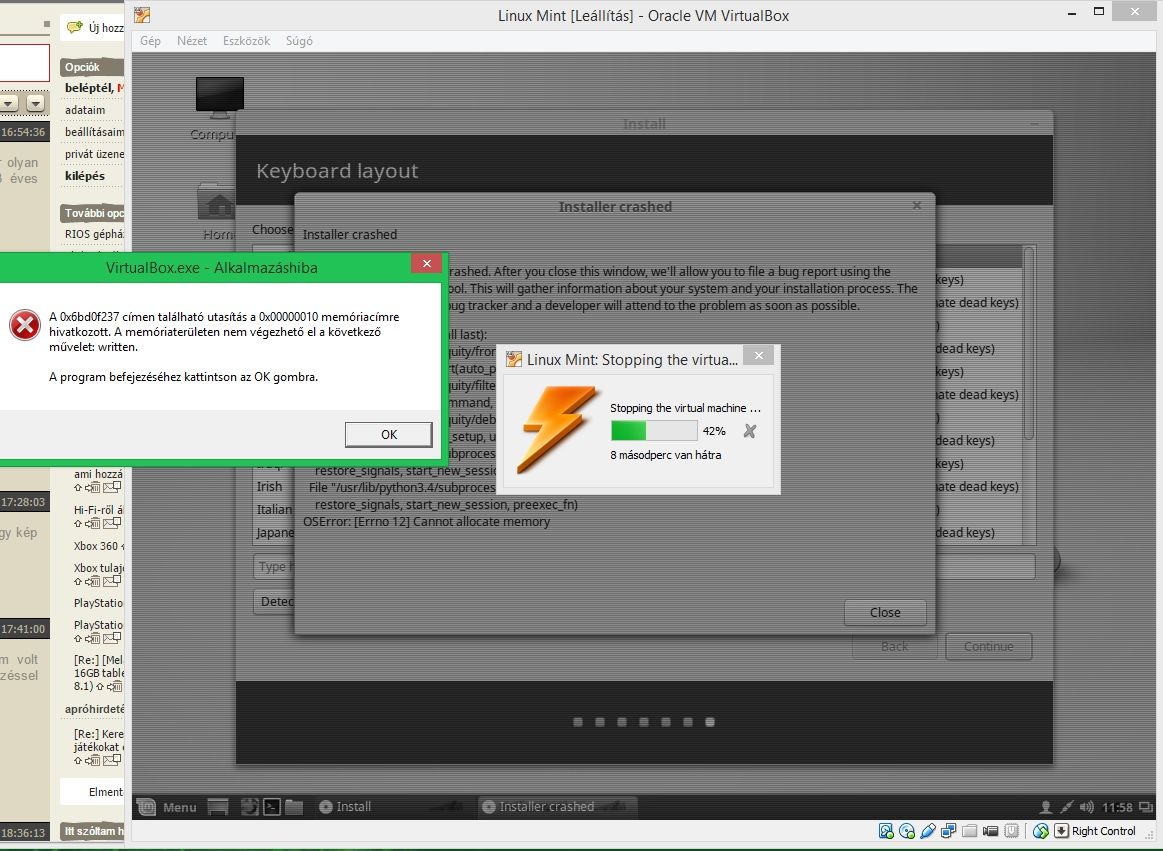Click the Continue button in installer

[989, 646]
